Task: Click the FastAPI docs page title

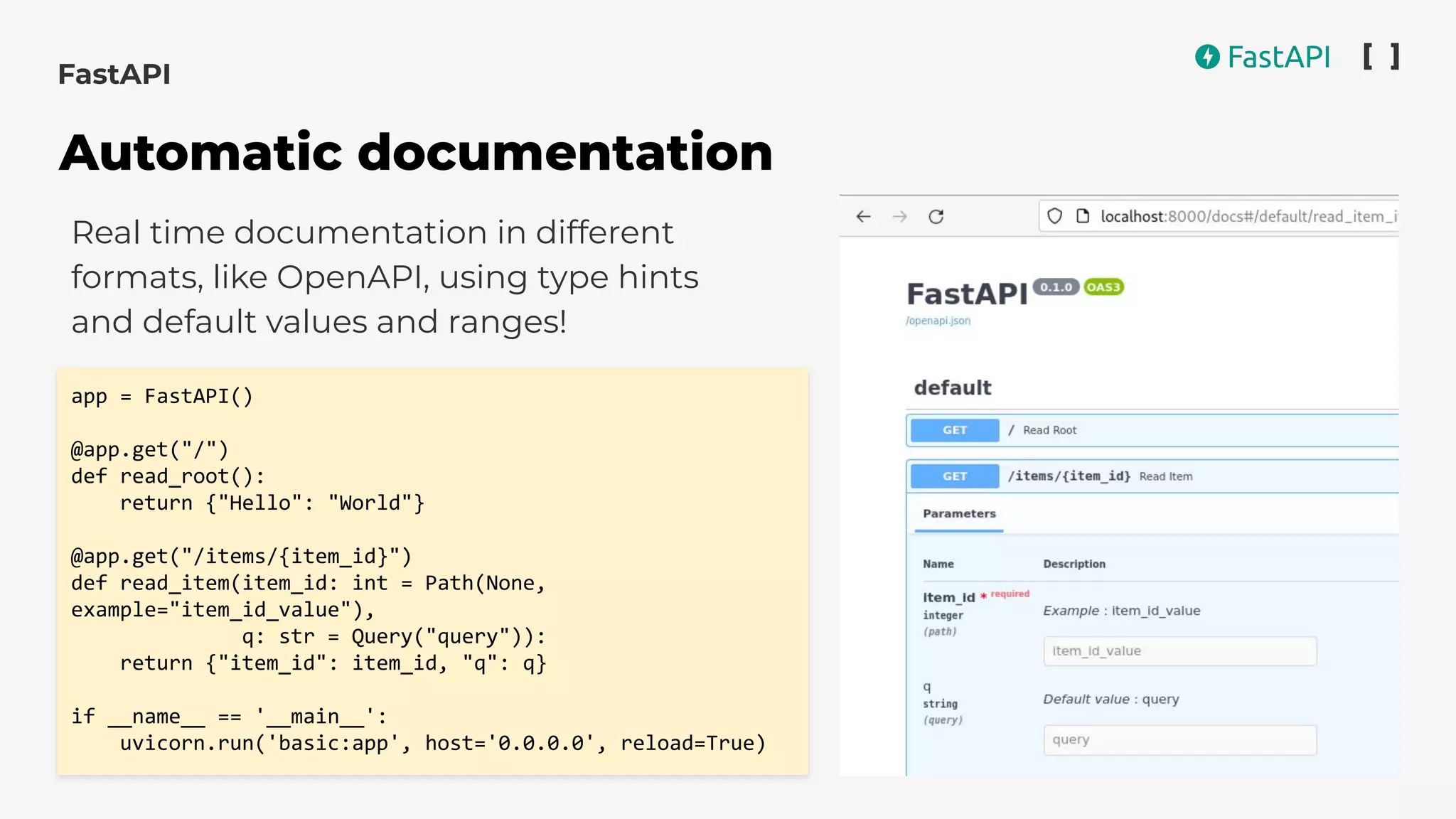Action: coord(967,294)
